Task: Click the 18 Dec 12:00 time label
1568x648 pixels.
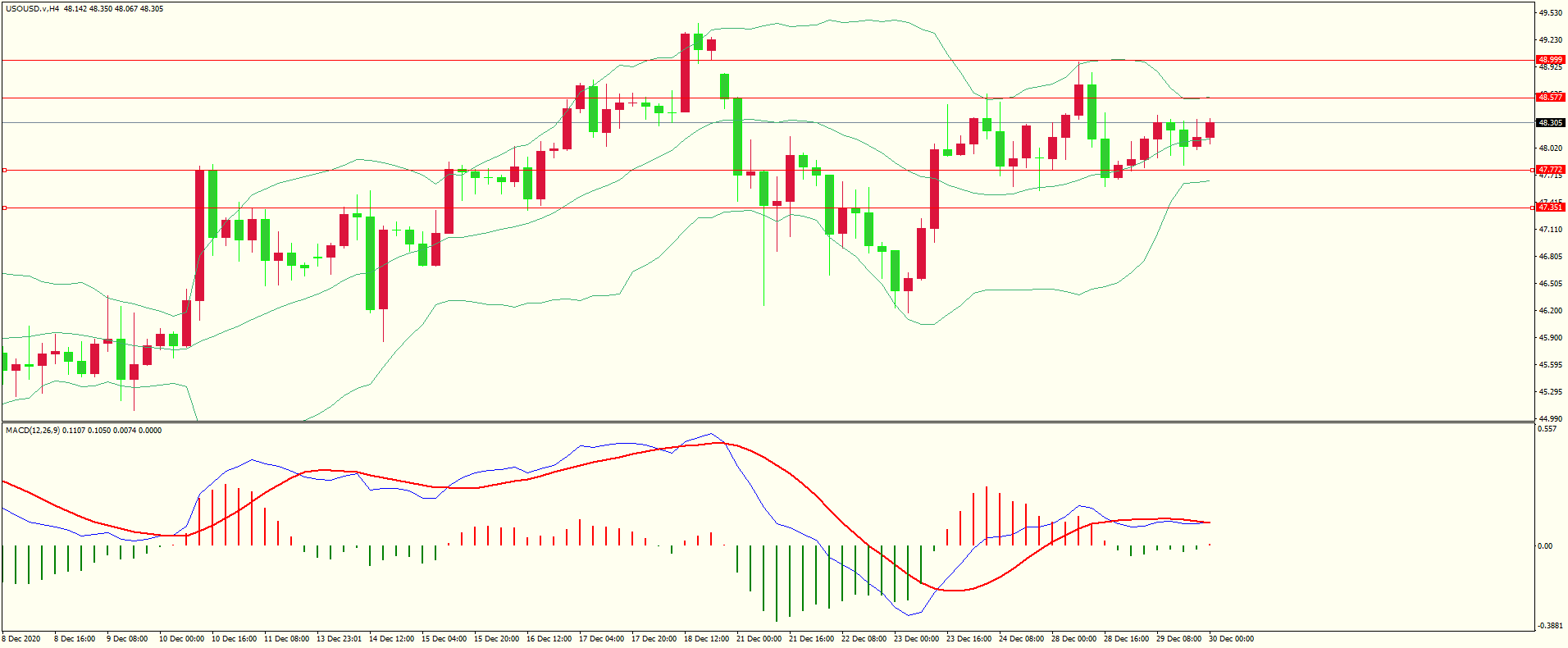Action: pyautogui.click(x=706, y=639)
